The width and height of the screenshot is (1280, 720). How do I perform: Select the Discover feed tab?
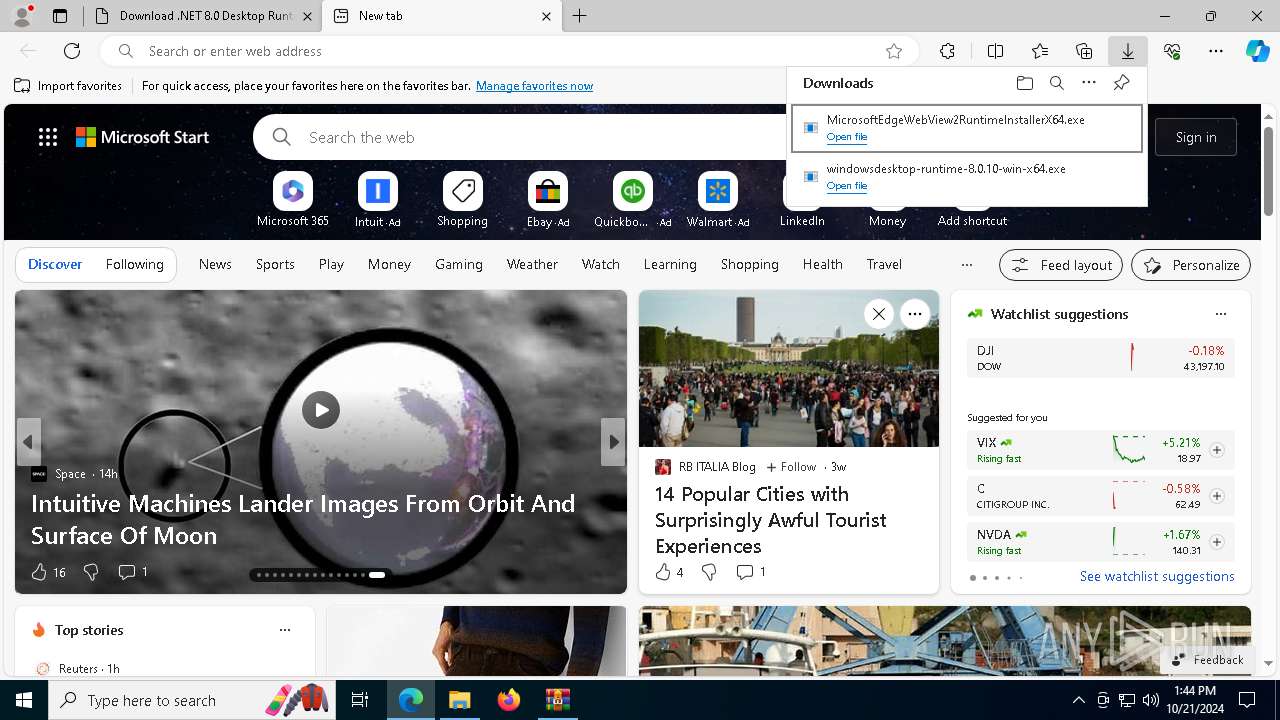point(55,264)
